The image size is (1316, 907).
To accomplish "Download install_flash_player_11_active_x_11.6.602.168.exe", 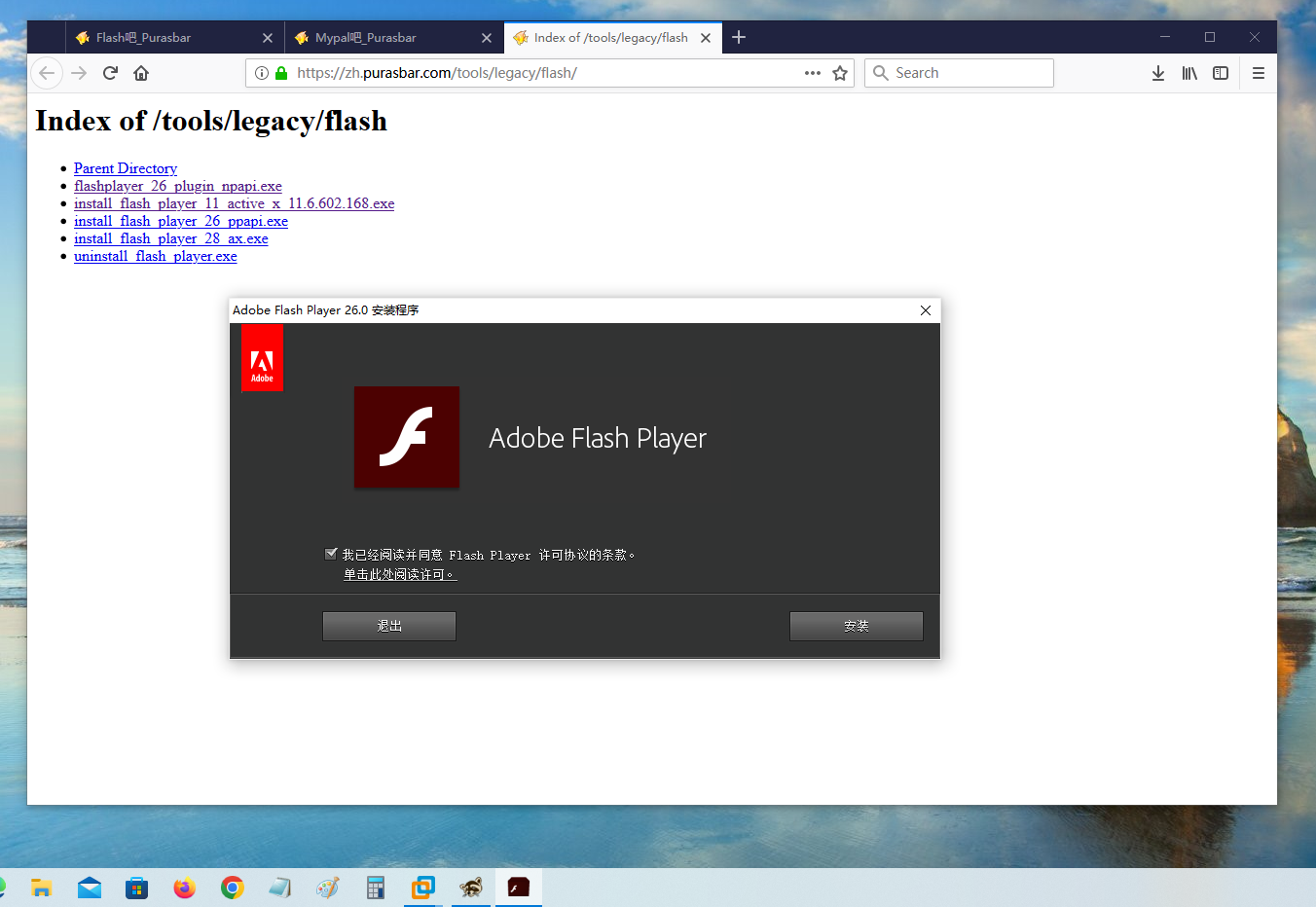I will tap(234, 203).
